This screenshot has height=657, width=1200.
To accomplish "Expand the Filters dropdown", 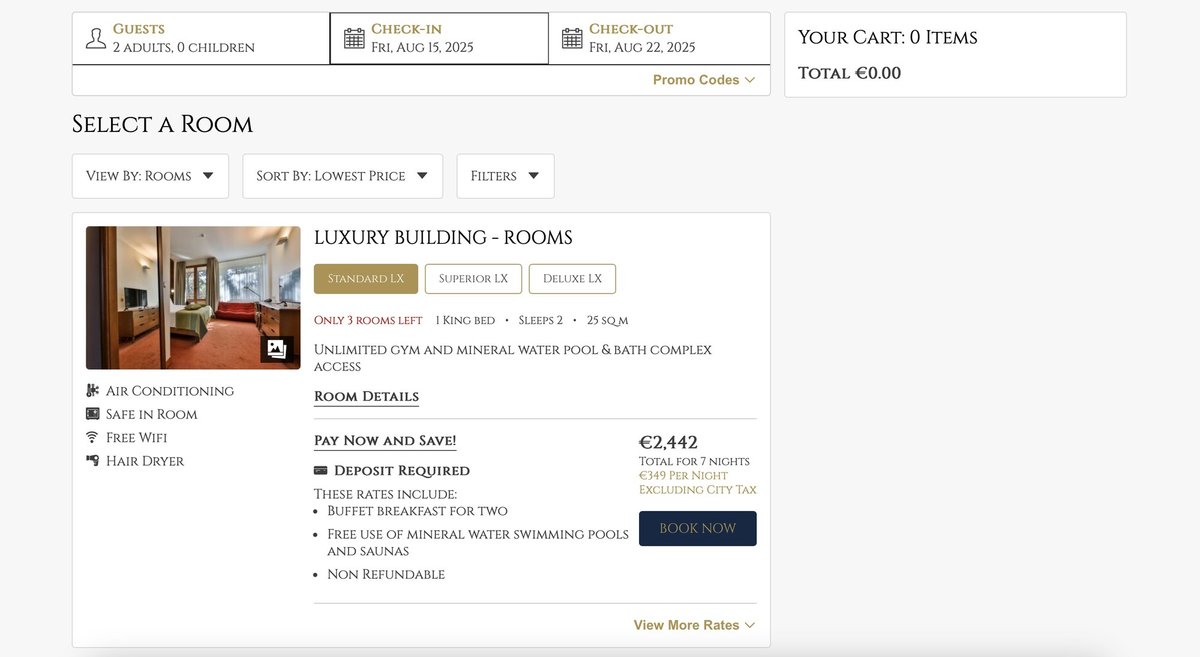I will 505,176.
